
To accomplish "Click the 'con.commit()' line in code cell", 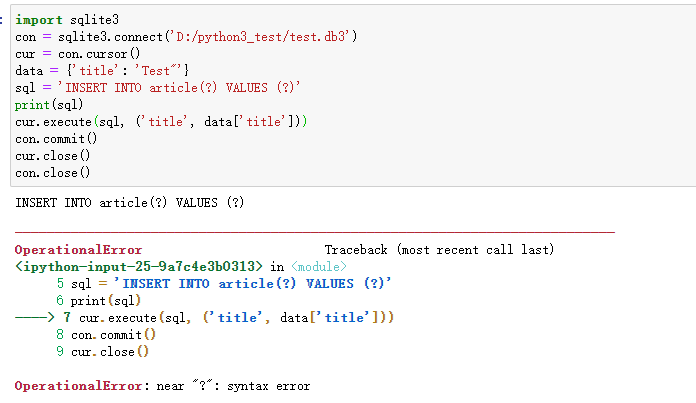I will pyautogui.click(x=56, y=139).
